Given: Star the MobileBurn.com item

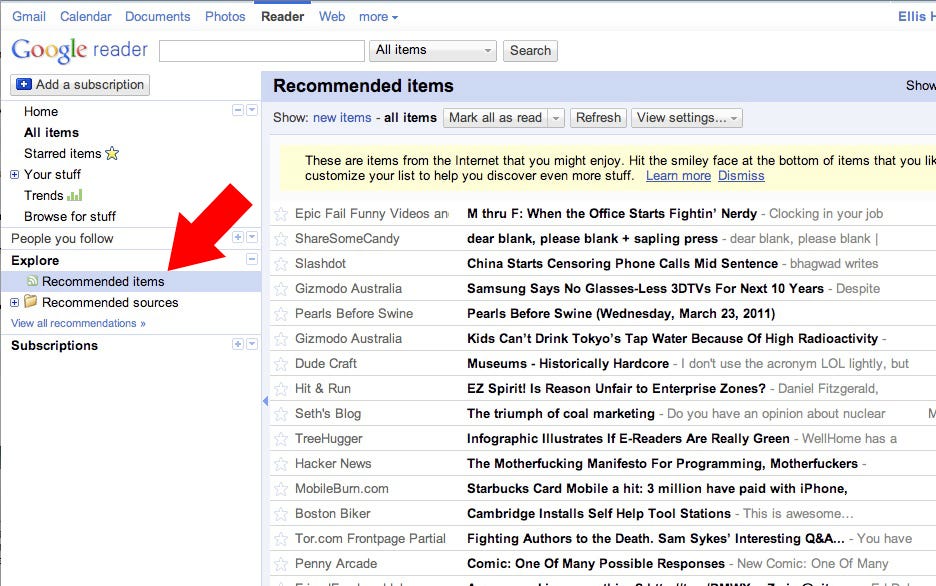Looking at the screenshot, I should [x=281, y=490].
